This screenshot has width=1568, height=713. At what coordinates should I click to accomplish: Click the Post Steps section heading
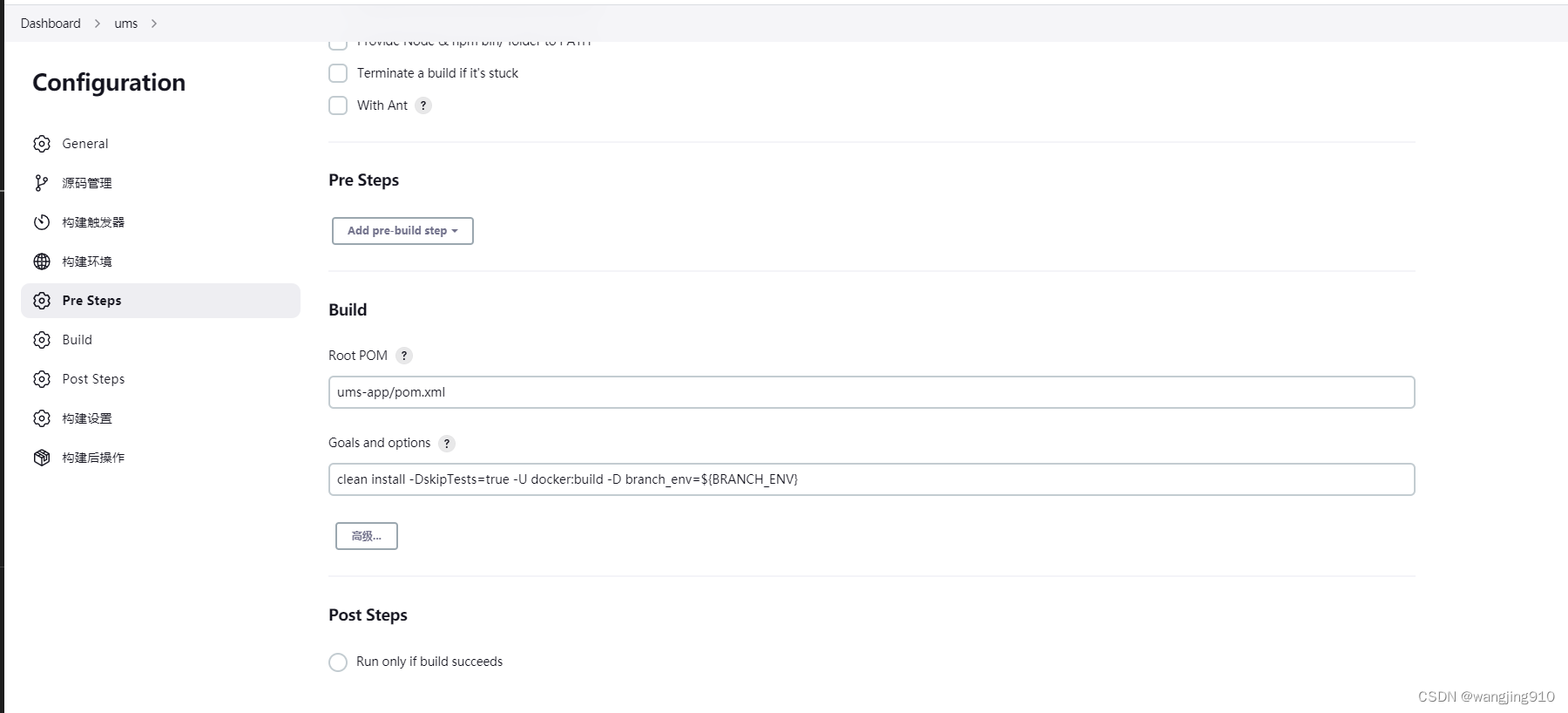coord(368,615)
